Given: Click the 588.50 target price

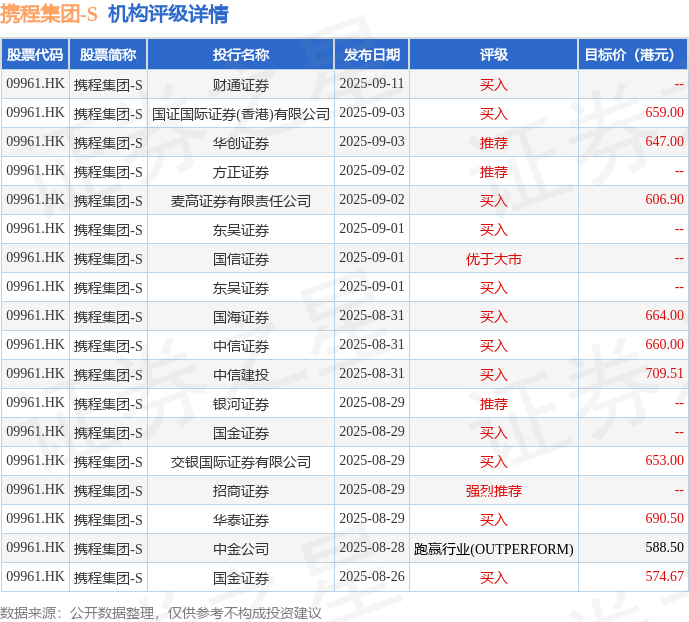Looking at the screenshot, I should [664, 547].
